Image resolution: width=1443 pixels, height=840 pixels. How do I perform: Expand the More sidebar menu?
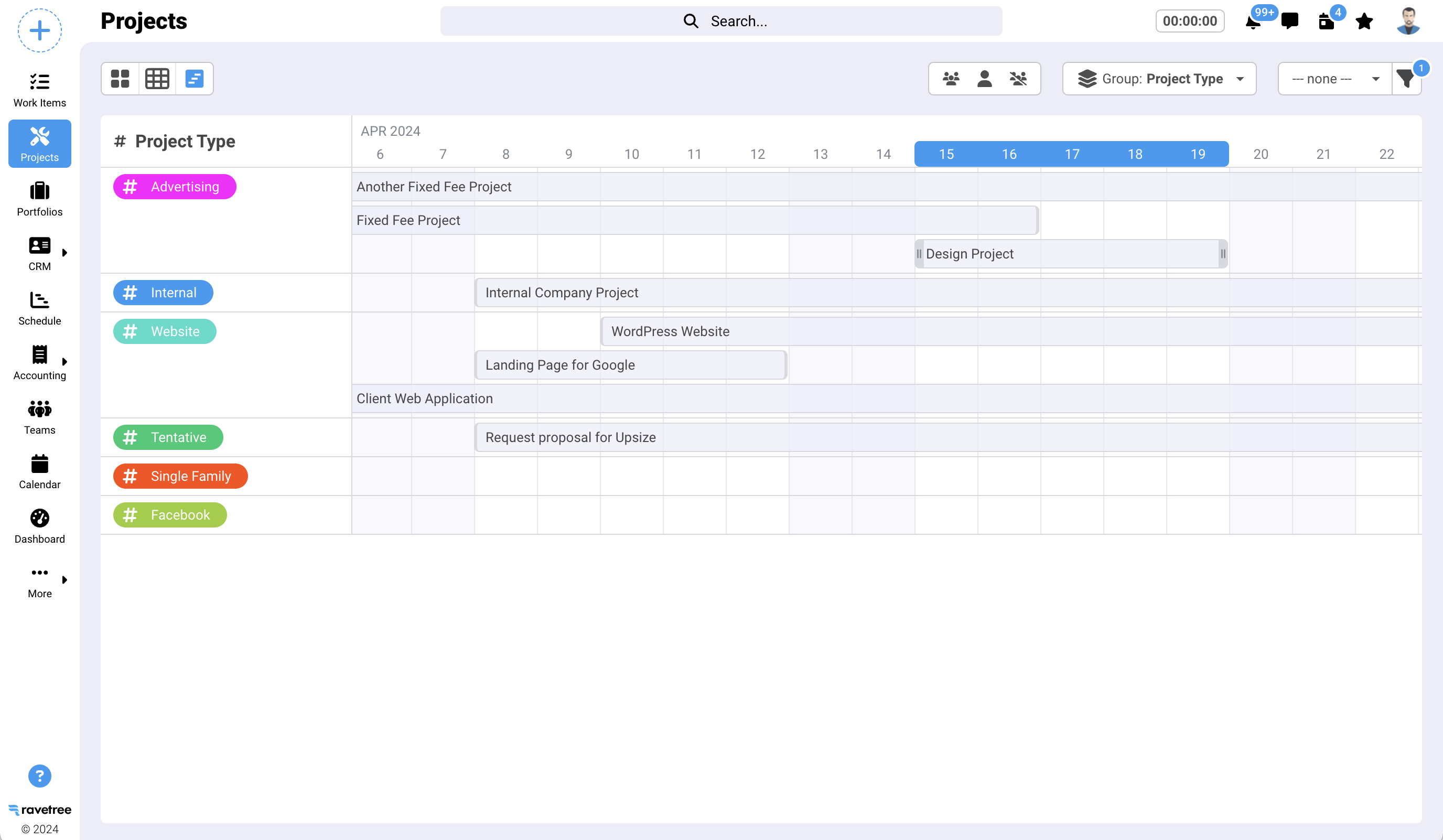pyautogui.click(x=64, y=579)
